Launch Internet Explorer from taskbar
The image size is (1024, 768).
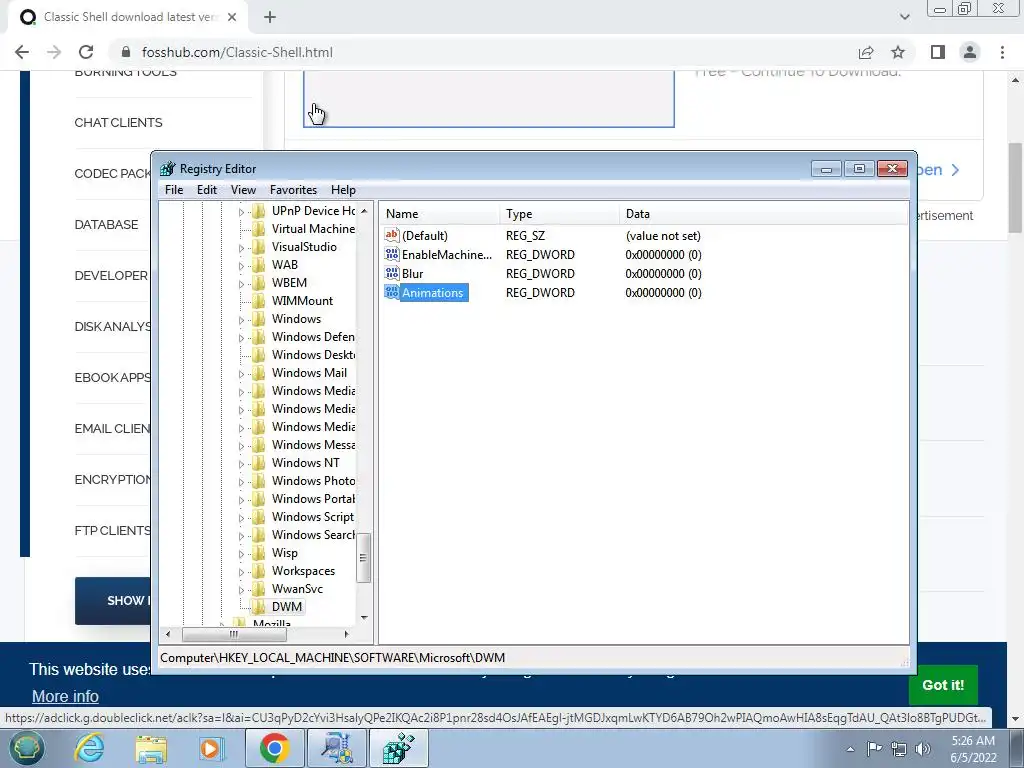coord(89,748)
